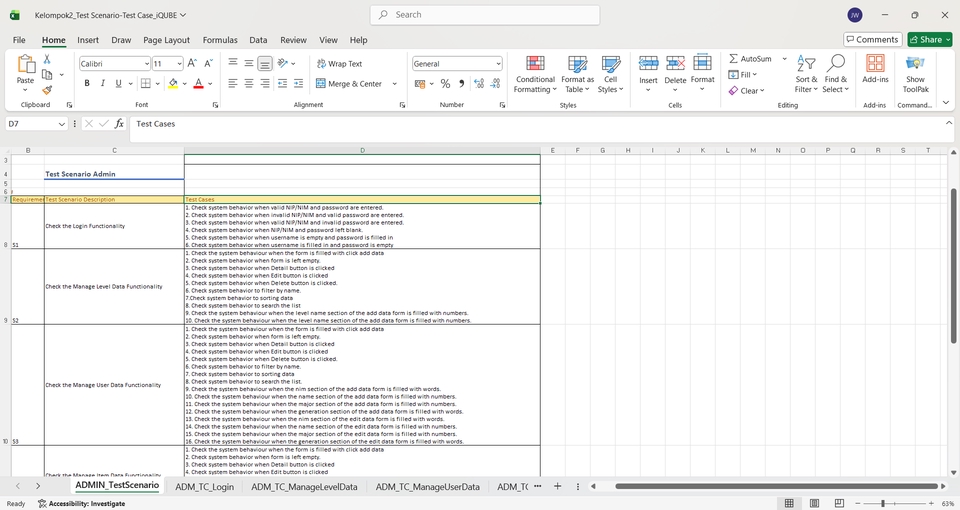The image size is (960, 510).
Task: Apply red font color
Action: pos(198,83)
